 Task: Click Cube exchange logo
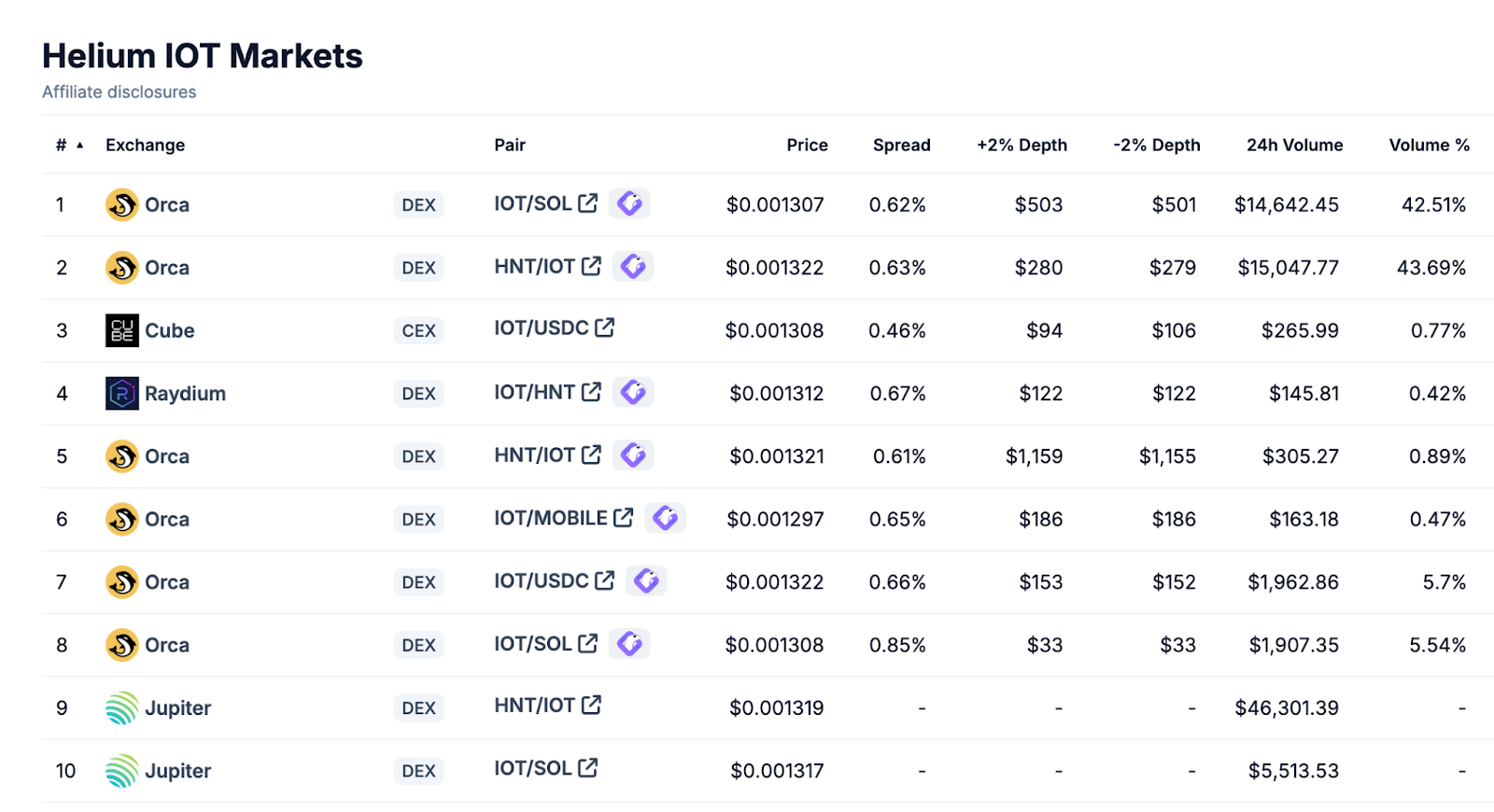point(121,330)
